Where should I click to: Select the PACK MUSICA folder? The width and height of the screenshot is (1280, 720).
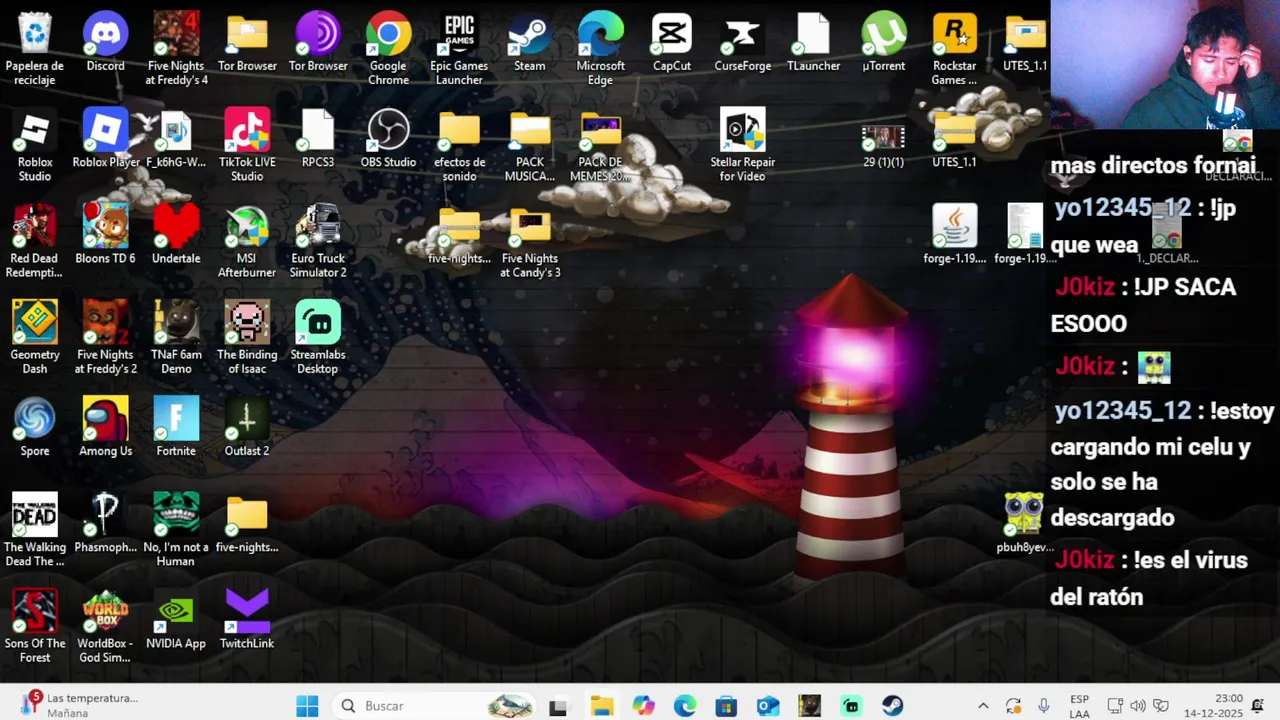tap(530, 146)
